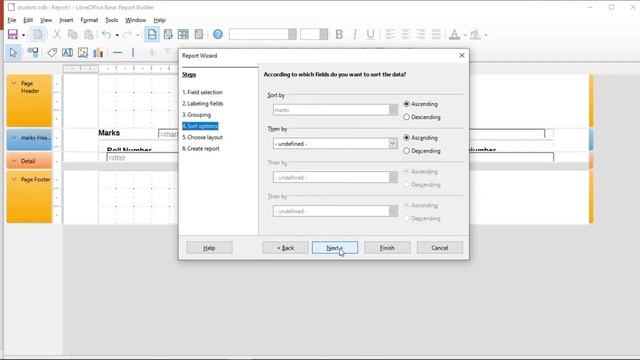This screenshot has width=640, height=360.
Task: Click the Save icon in the toolbar
Action: coord(13,35)
